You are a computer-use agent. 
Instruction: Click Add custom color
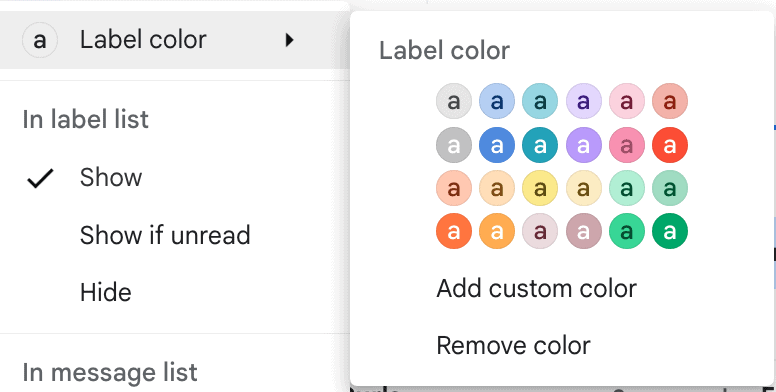click(x=536, y=288)
